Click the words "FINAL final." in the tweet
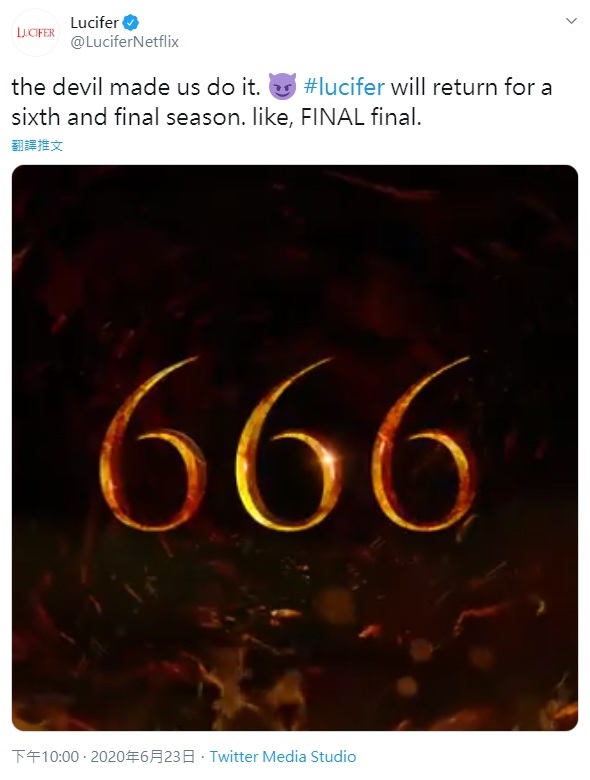 [x=361, y=117]
